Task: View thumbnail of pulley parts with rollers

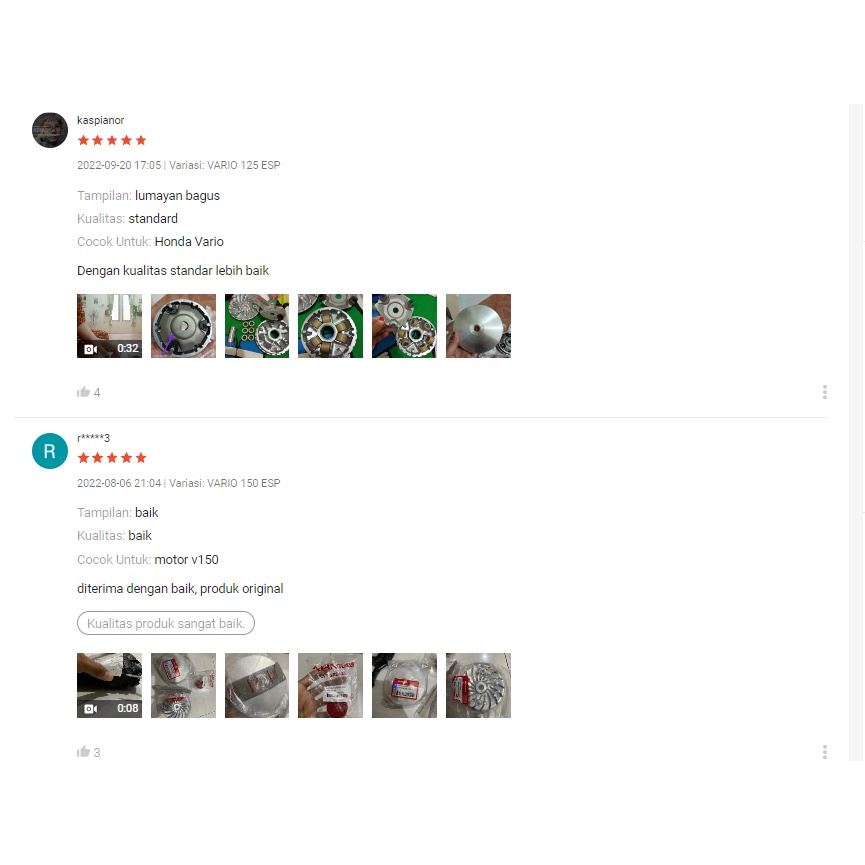Action: [x=257, y=326]
